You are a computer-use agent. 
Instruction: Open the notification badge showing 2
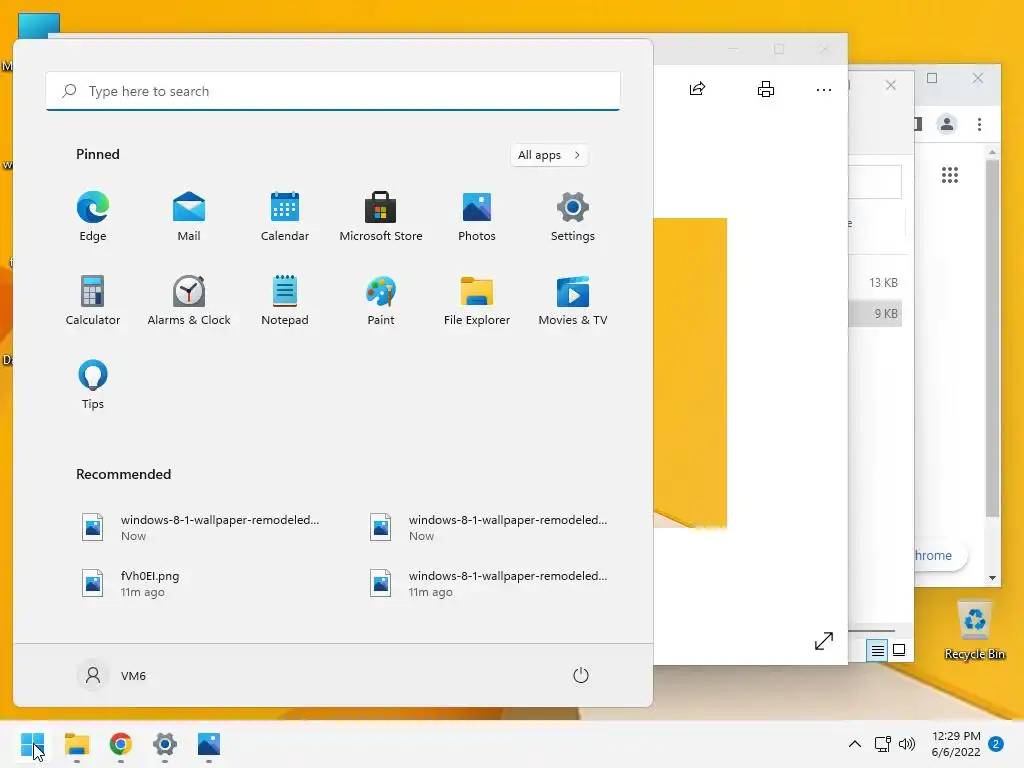click(996, 744)
